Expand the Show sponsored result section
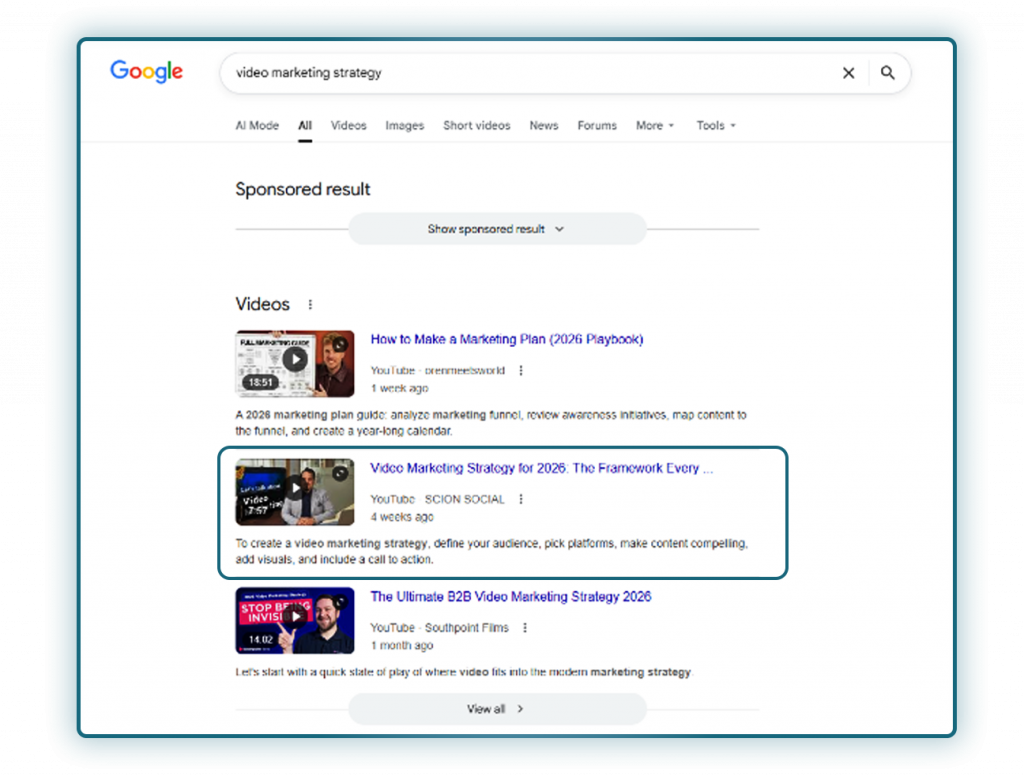The image size is (1024, 776). pyautogui.click(x=497, y=229)
